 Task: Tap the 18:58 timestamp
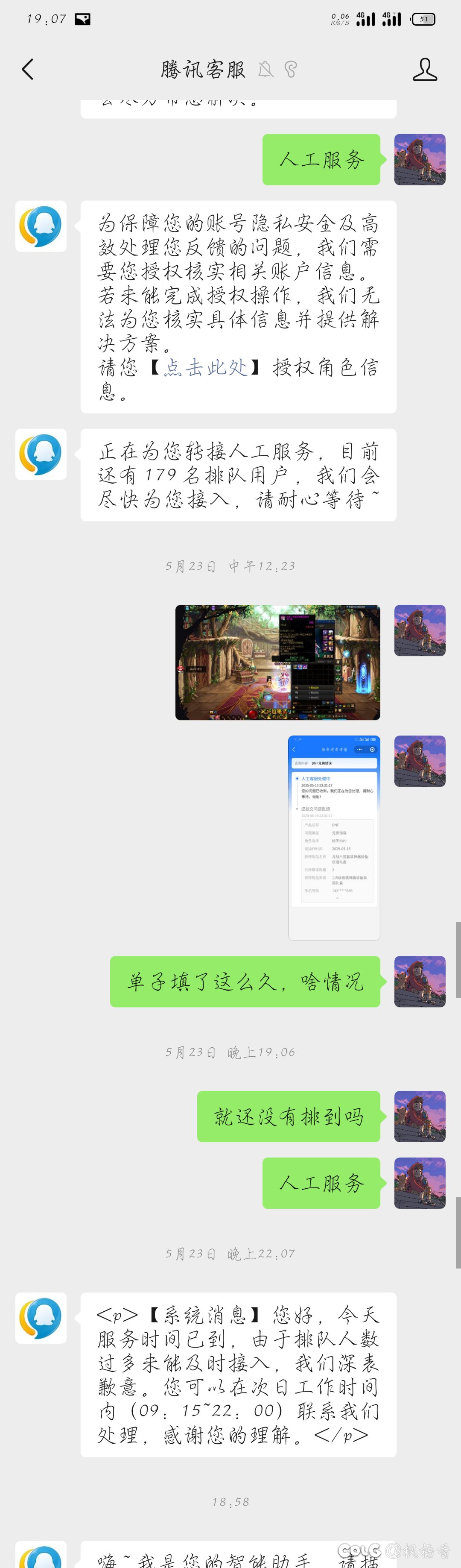tap(230, 1502)
